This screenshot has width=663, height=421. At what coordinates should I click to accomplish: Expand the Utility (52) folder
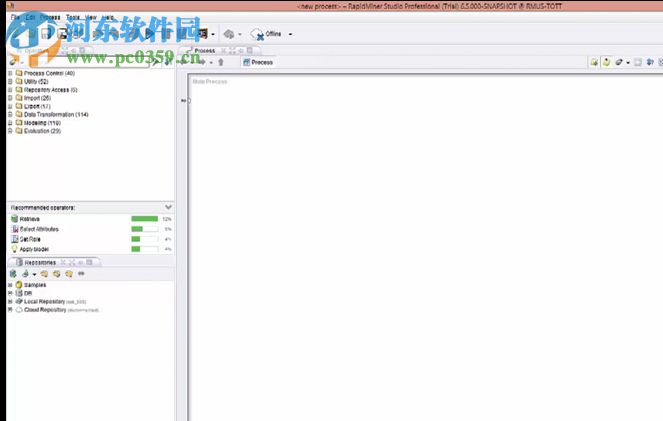pos(10,81)
